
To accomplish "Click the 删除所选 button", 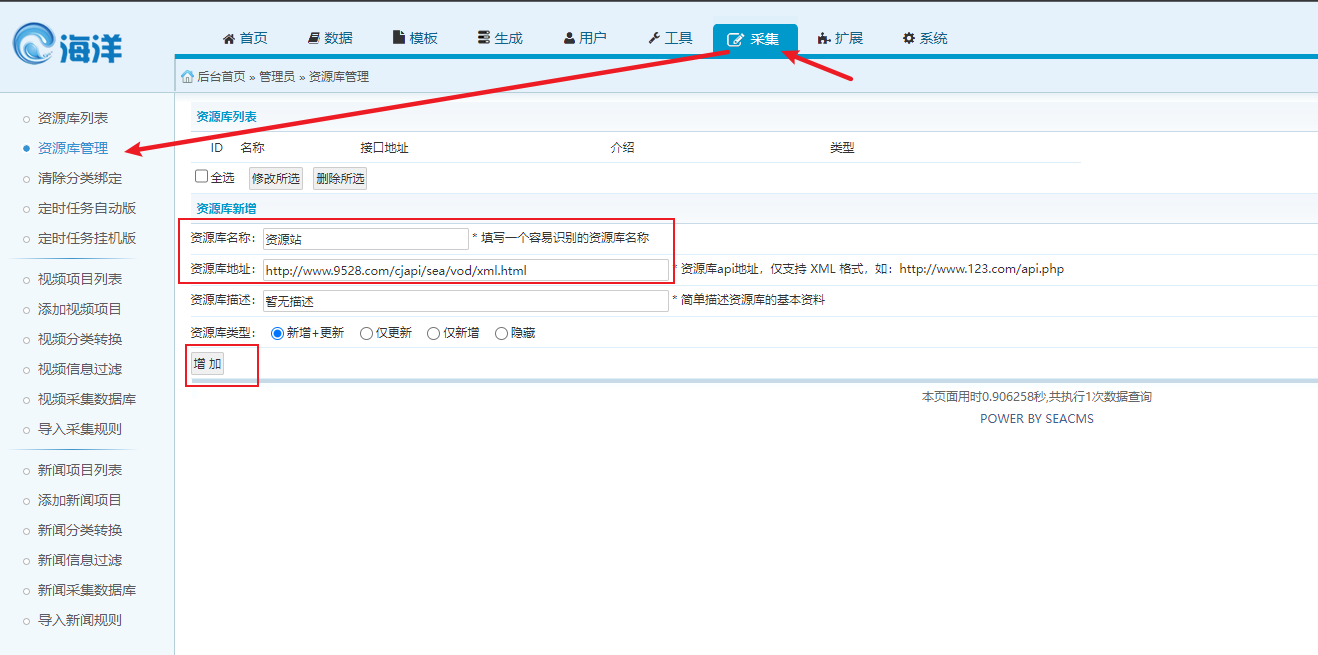I will (x=339, y=179).
